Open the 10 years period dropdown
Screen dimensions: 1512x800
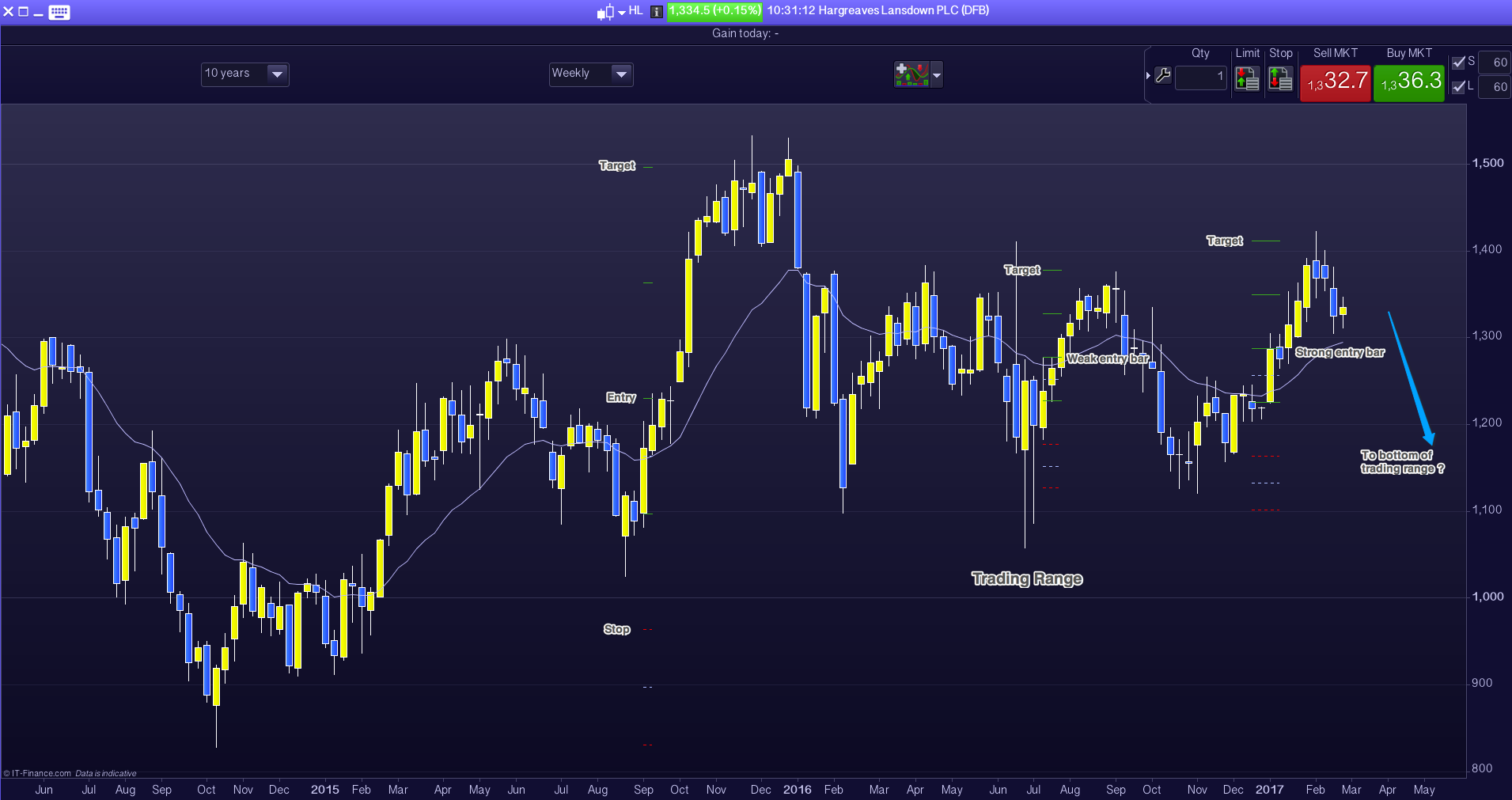244,74
